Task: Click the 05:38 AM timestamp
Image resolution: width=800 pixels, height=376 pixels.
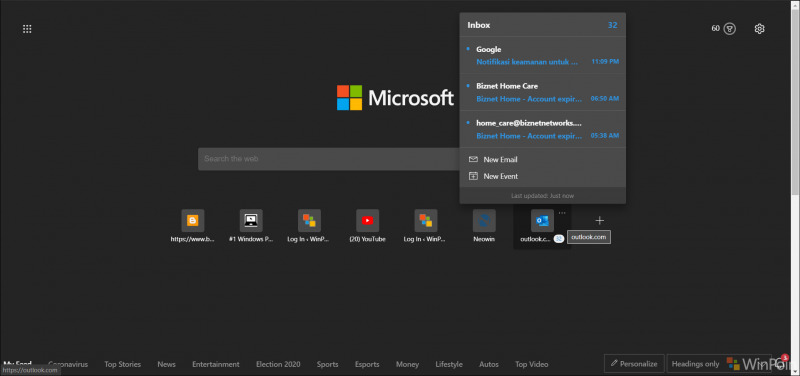Action: (x=605, y=136)
